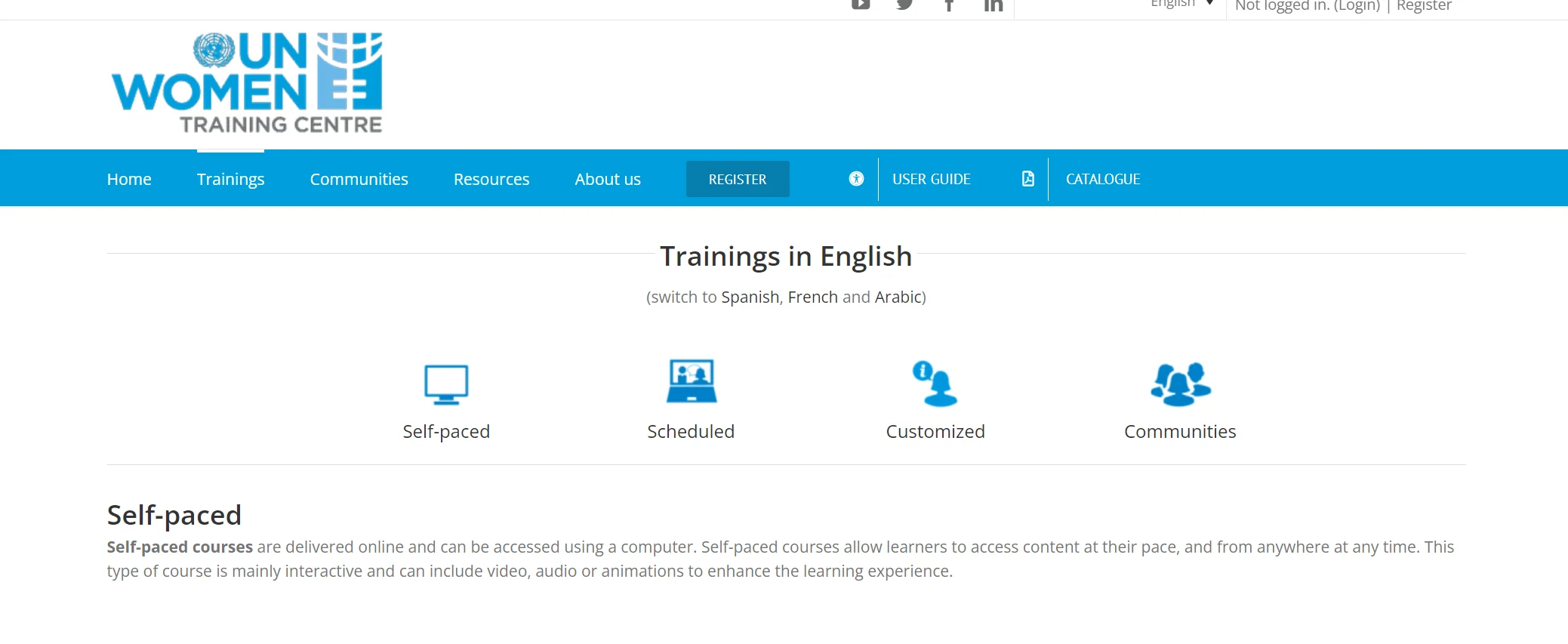Image resolution: width=1568 pixels, height=644 pixels.
Task: Open the Trainings menu item
Action: point(230,179)
